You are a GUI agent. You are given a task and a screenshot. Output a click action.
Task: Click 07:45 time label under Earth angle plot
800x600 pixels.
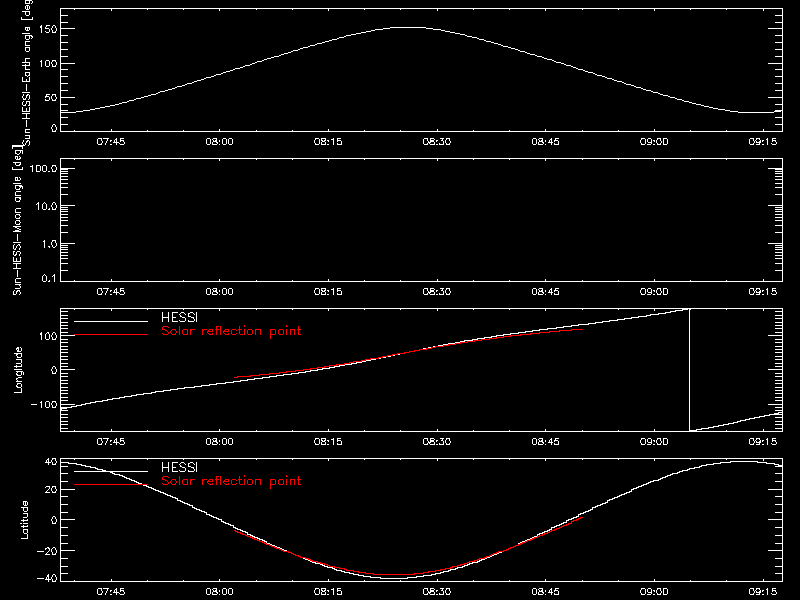pyautogui.click(x=111, y=142)
